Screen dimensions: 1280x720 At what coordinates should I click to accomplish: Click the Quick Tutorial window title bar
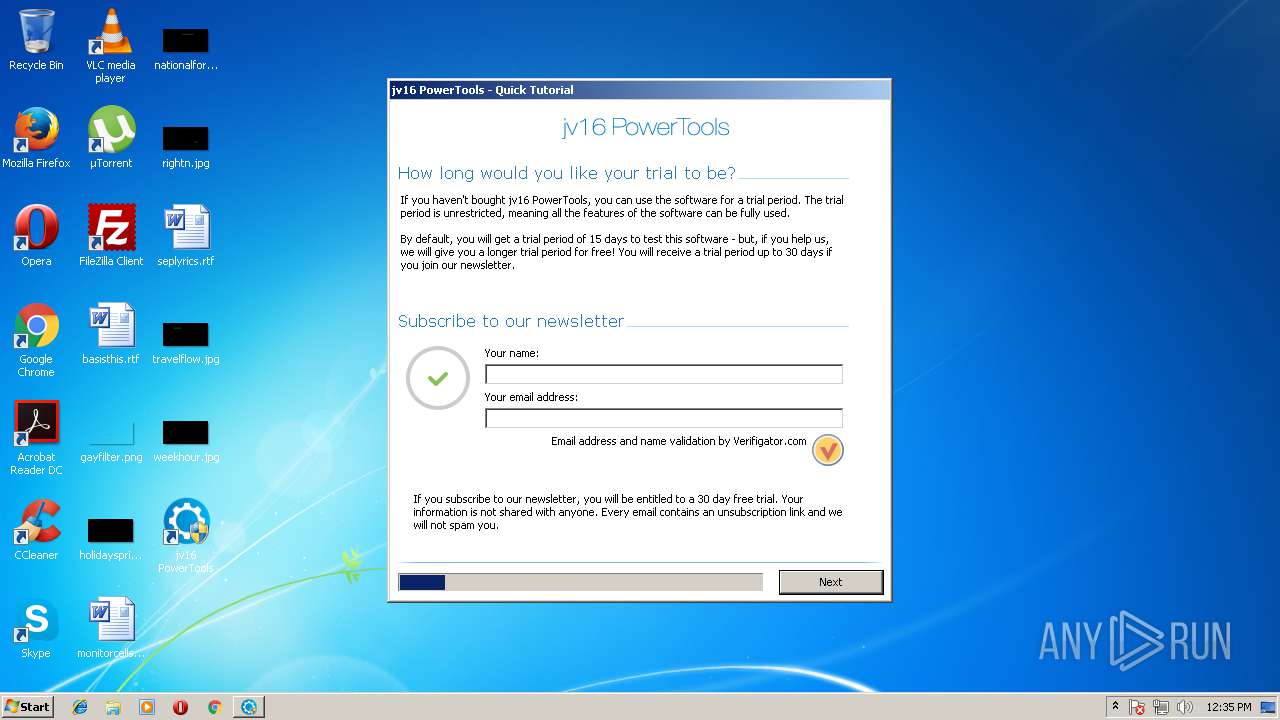[639, 90]
